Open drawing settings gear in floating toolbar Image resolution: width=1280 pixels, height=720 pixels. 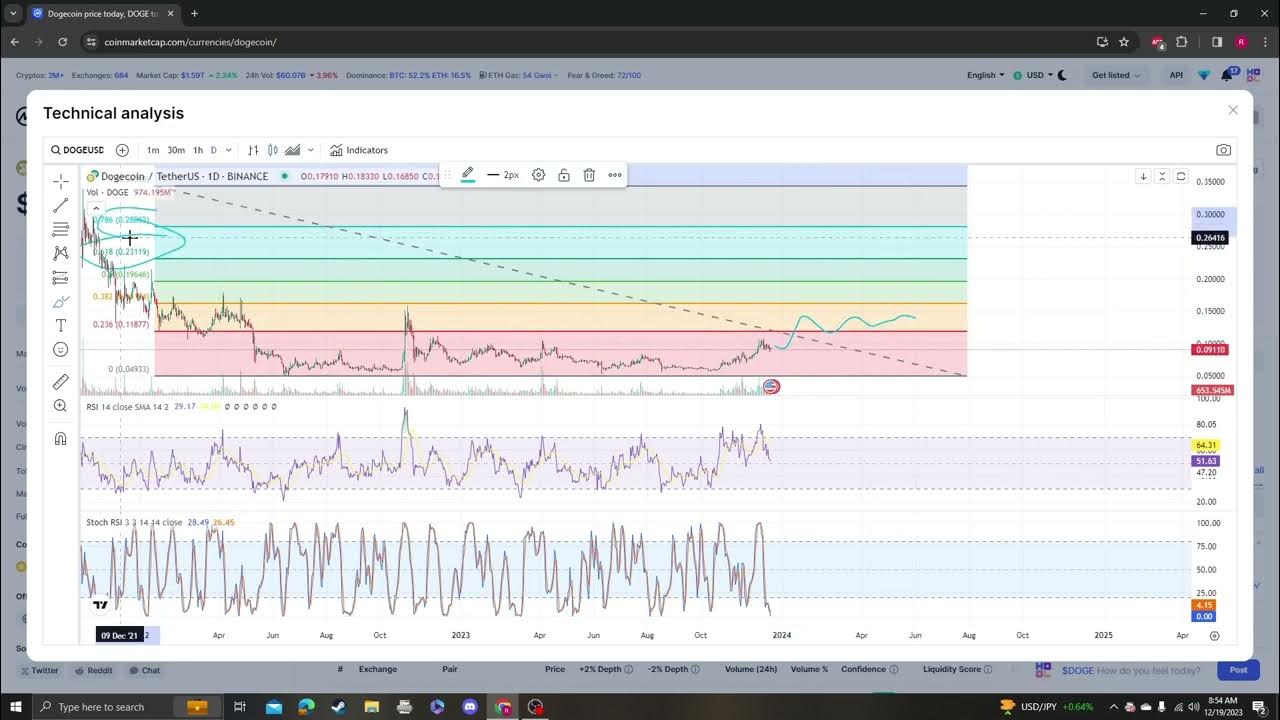pos(538,175)
